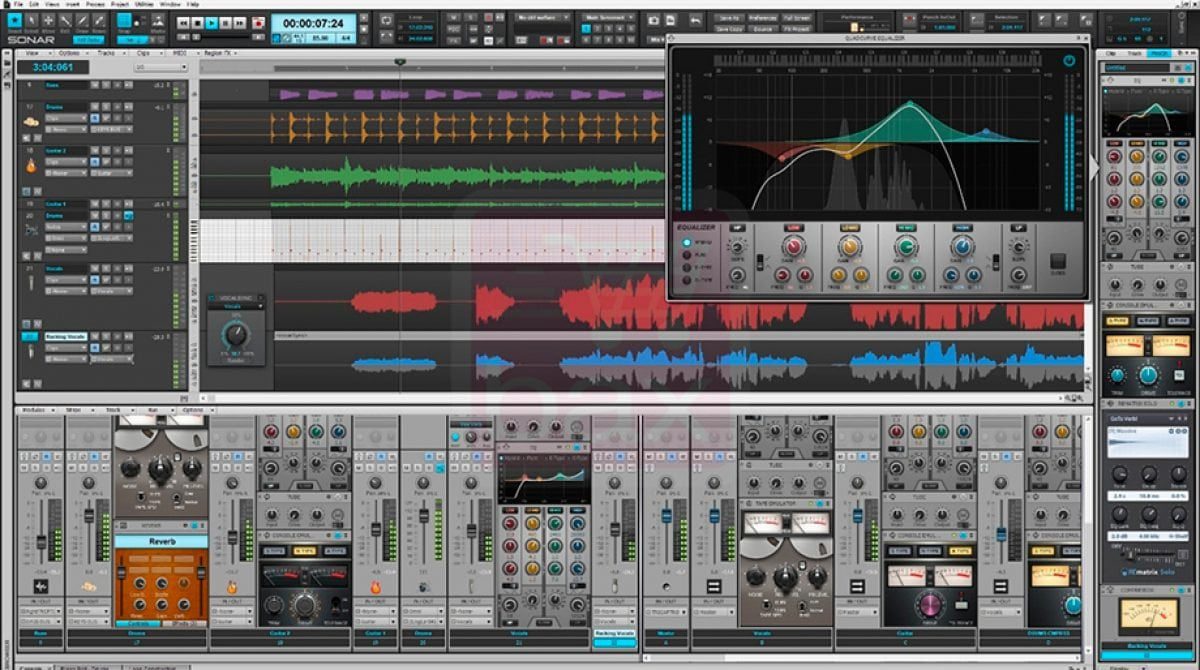Mute the Guitar 2 track
This screenshot has height=670, width=1200.
tap(95, 150)
